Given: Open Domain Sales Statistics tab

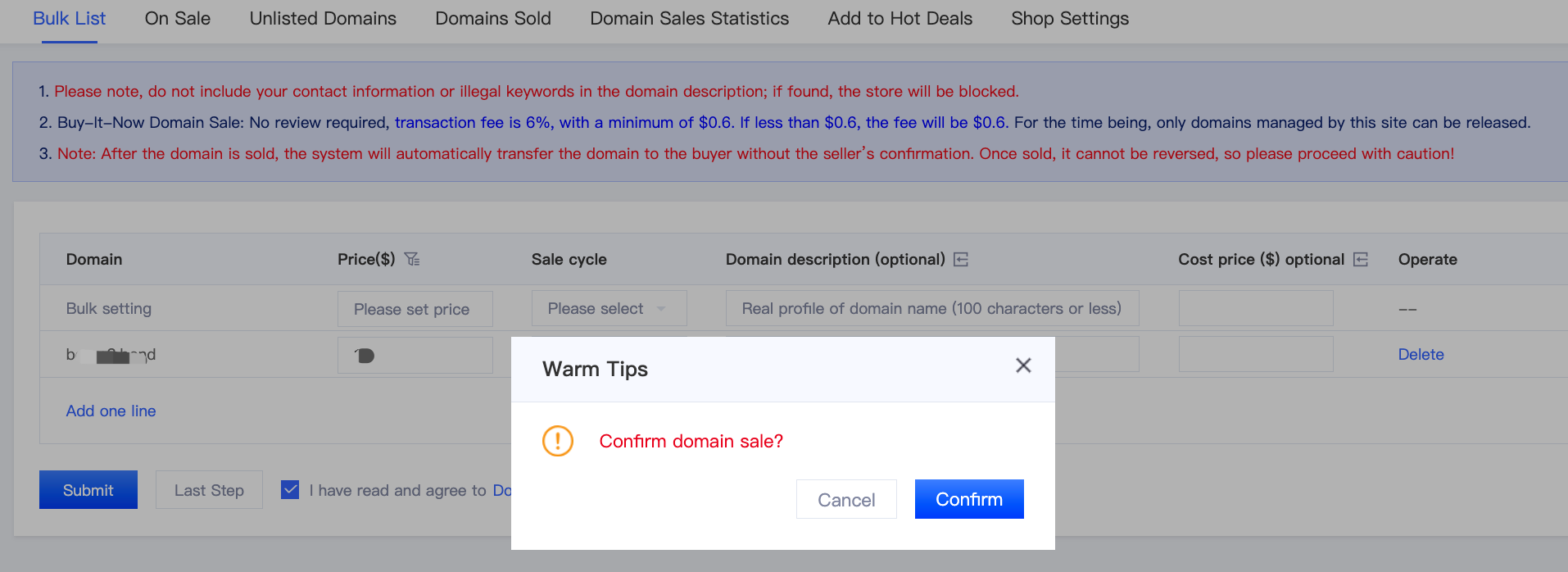Looking at the screenshot, I should click(x=690, y=18).
